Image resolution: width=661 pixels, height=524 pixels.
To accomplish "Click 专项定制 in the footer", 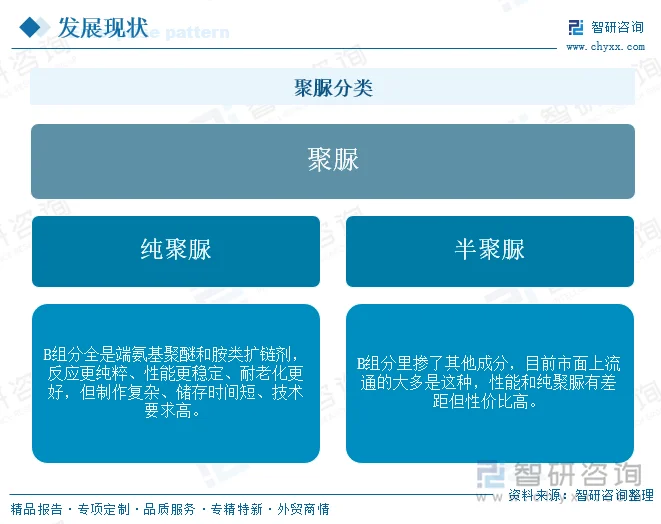I will (x=104, y=509).
